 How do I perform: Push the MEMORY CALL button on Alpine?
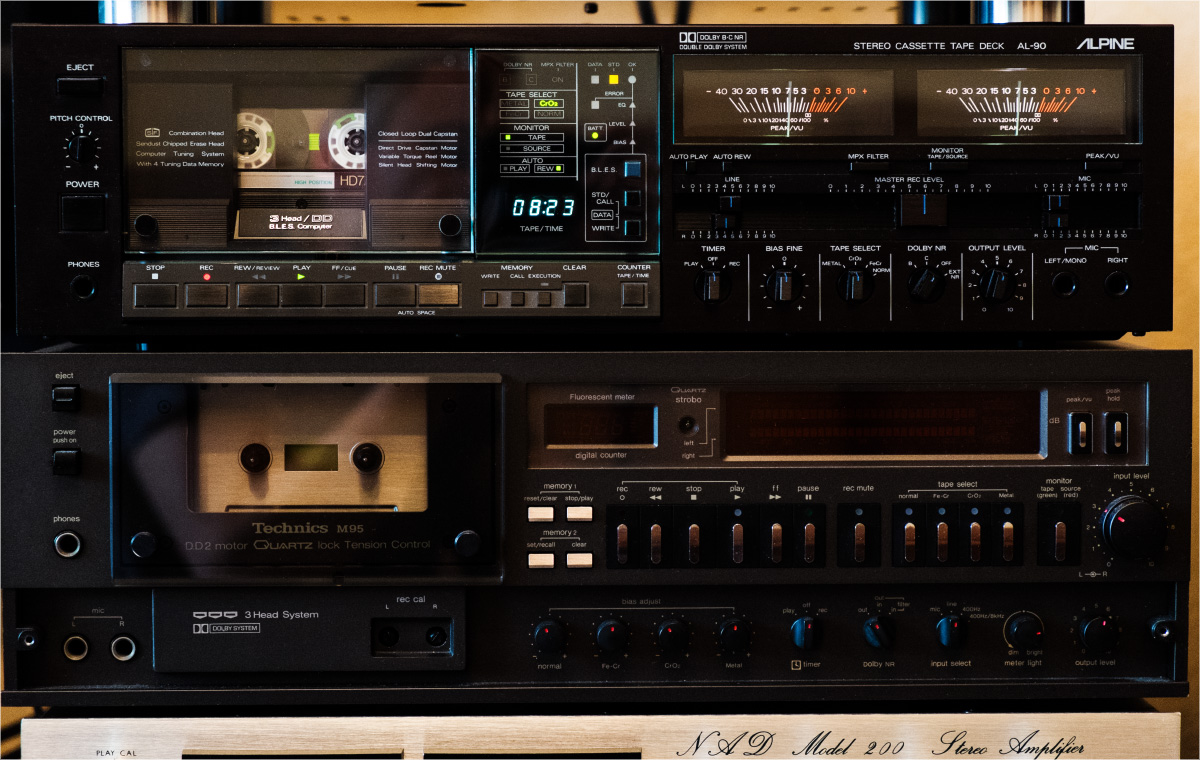517,298
